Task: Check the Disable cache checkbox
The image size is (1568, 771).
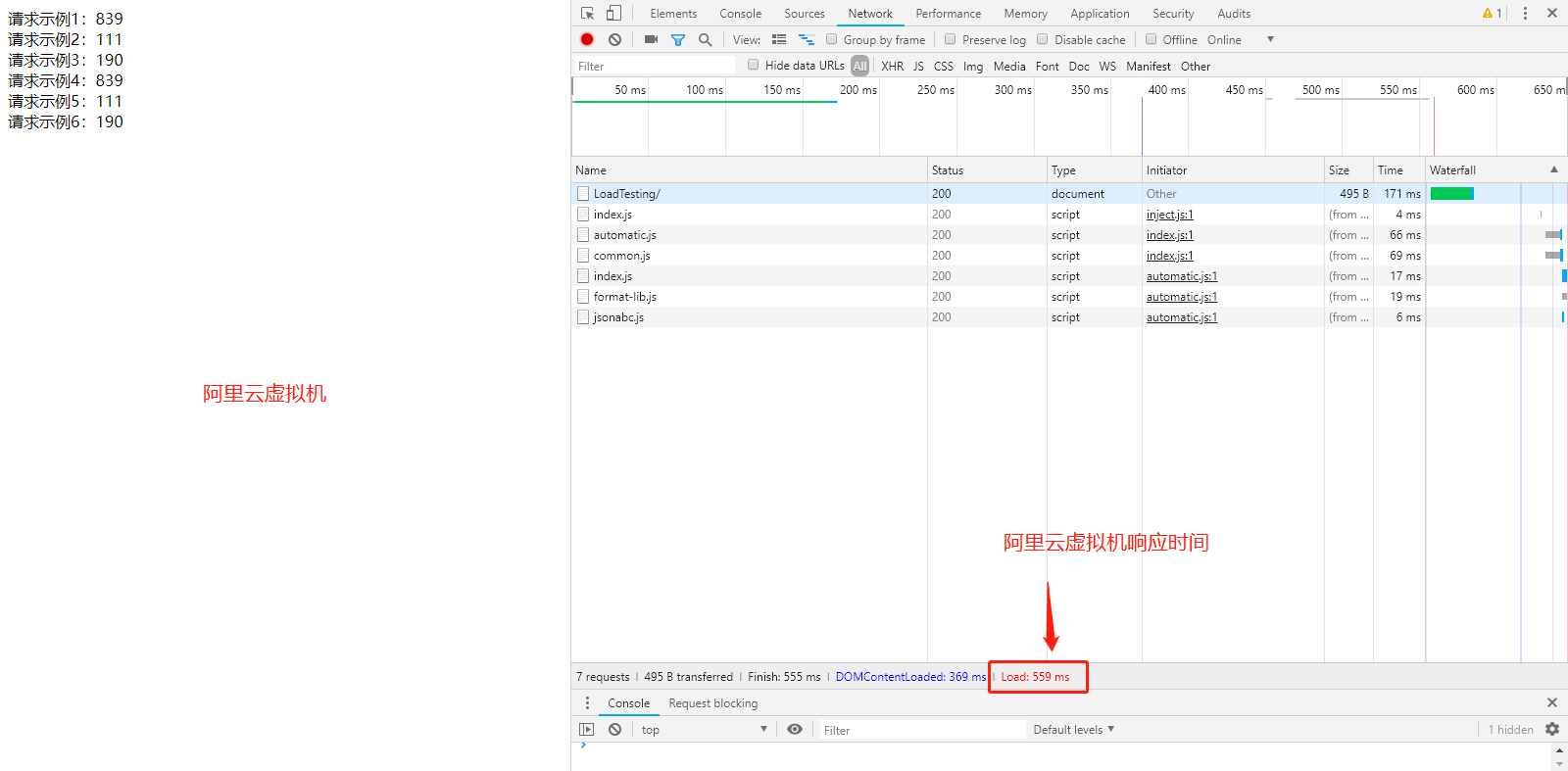Action: coord(1042,39)
